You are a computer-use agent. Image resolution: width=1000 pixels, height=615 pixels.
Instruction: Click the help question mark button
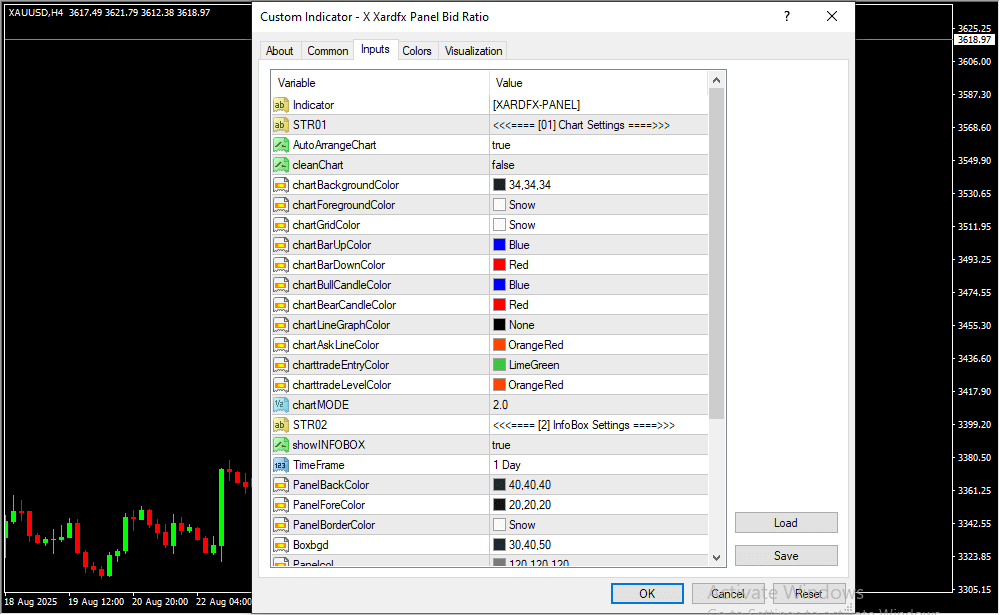[787, 17]
